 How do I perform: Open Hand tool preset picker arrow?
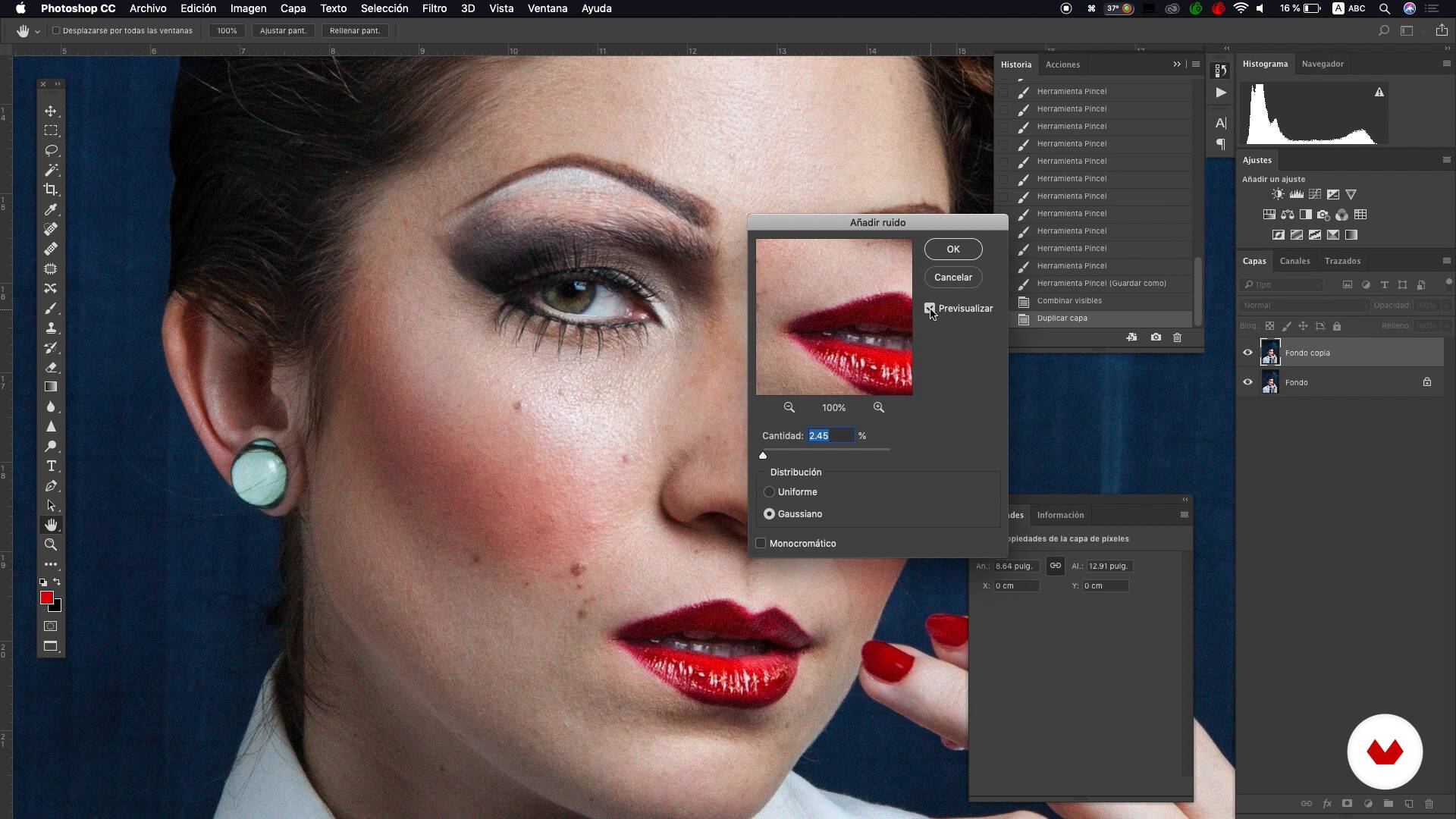(37, 32)
